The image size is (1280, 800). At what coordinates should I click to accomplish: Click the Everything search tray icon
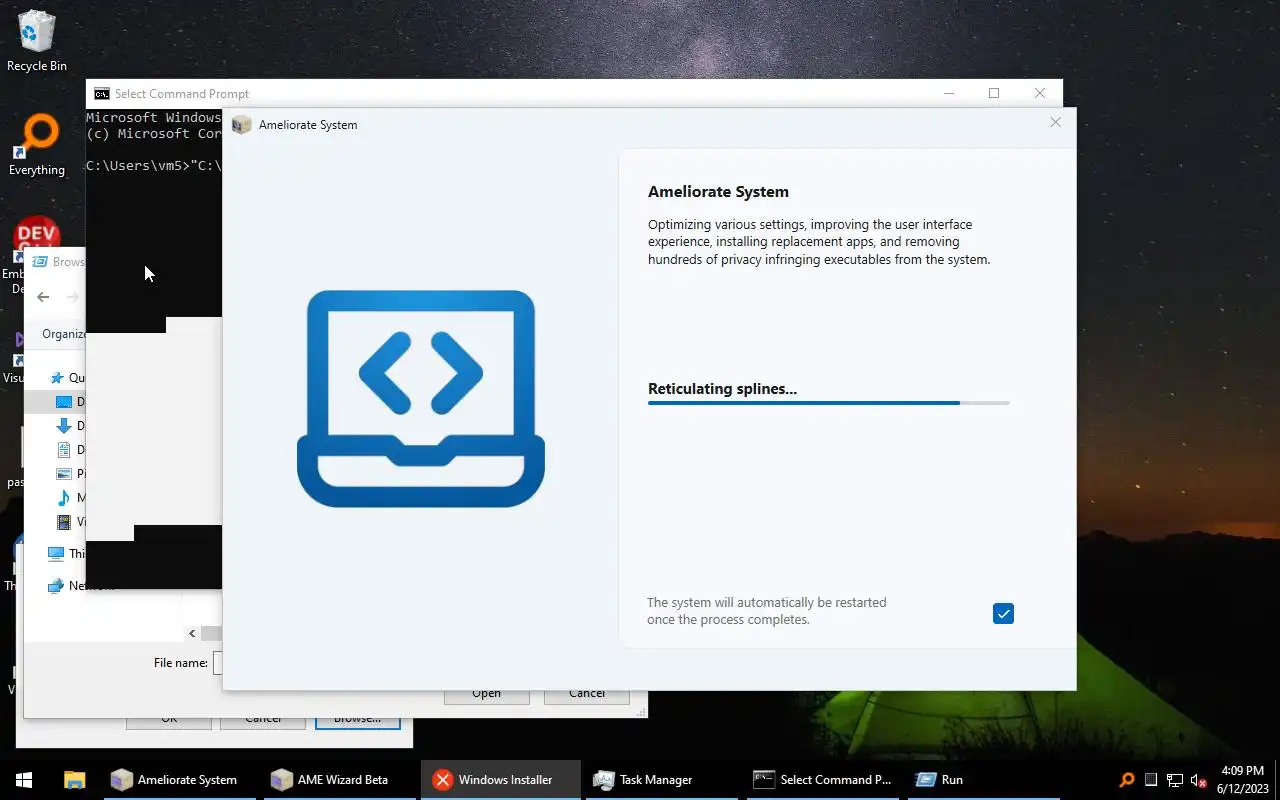pos(1127,780)
